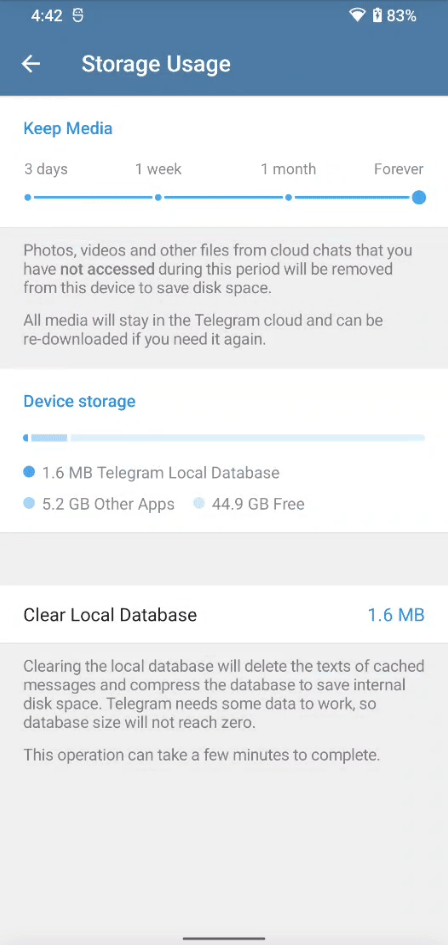Tap the Clear Local Database row
This screenshot has width=448, height=945.
(x=224, y=614)
